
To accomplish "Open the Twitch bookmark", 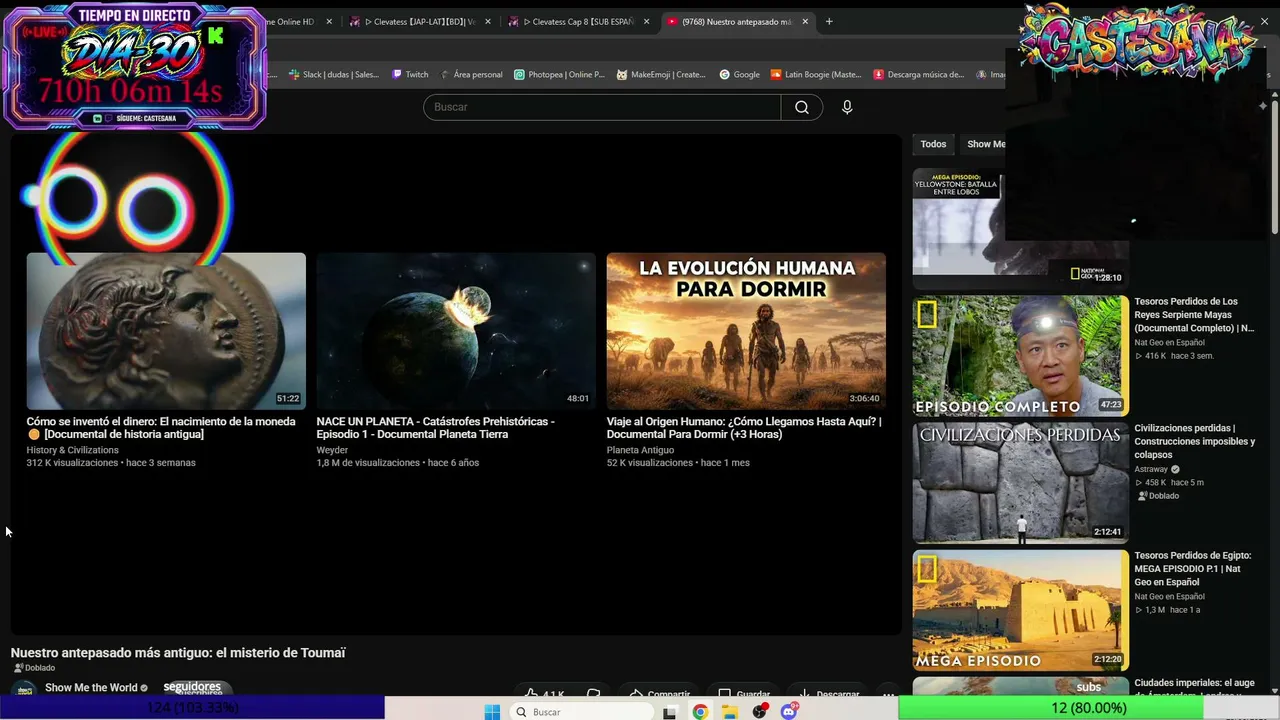I will point(410,74).
